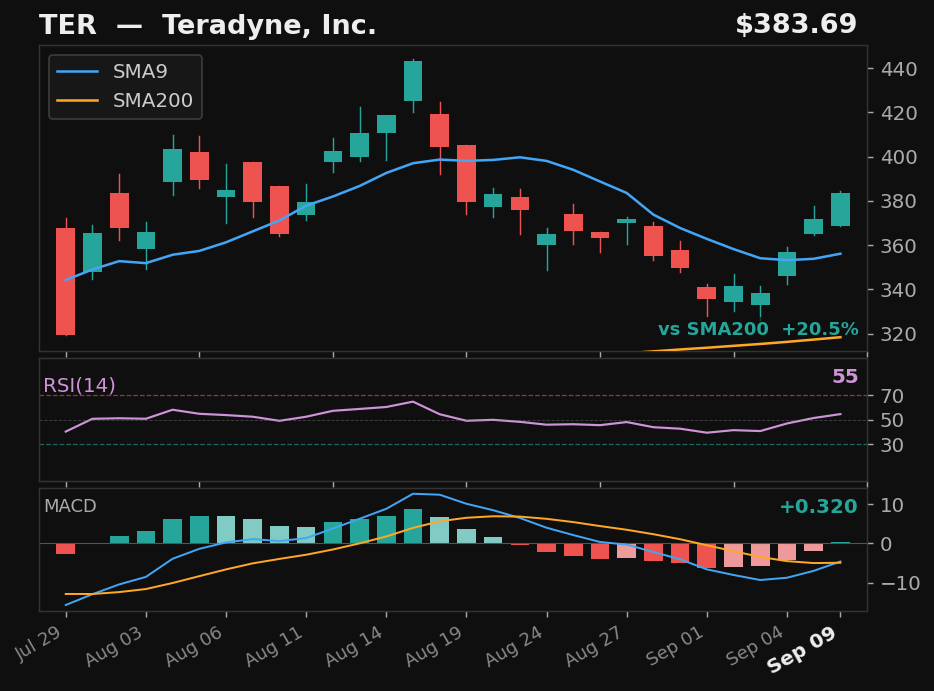Click the RSI 30 axis label
Screen dimensions: 934x691
(892, 445)
